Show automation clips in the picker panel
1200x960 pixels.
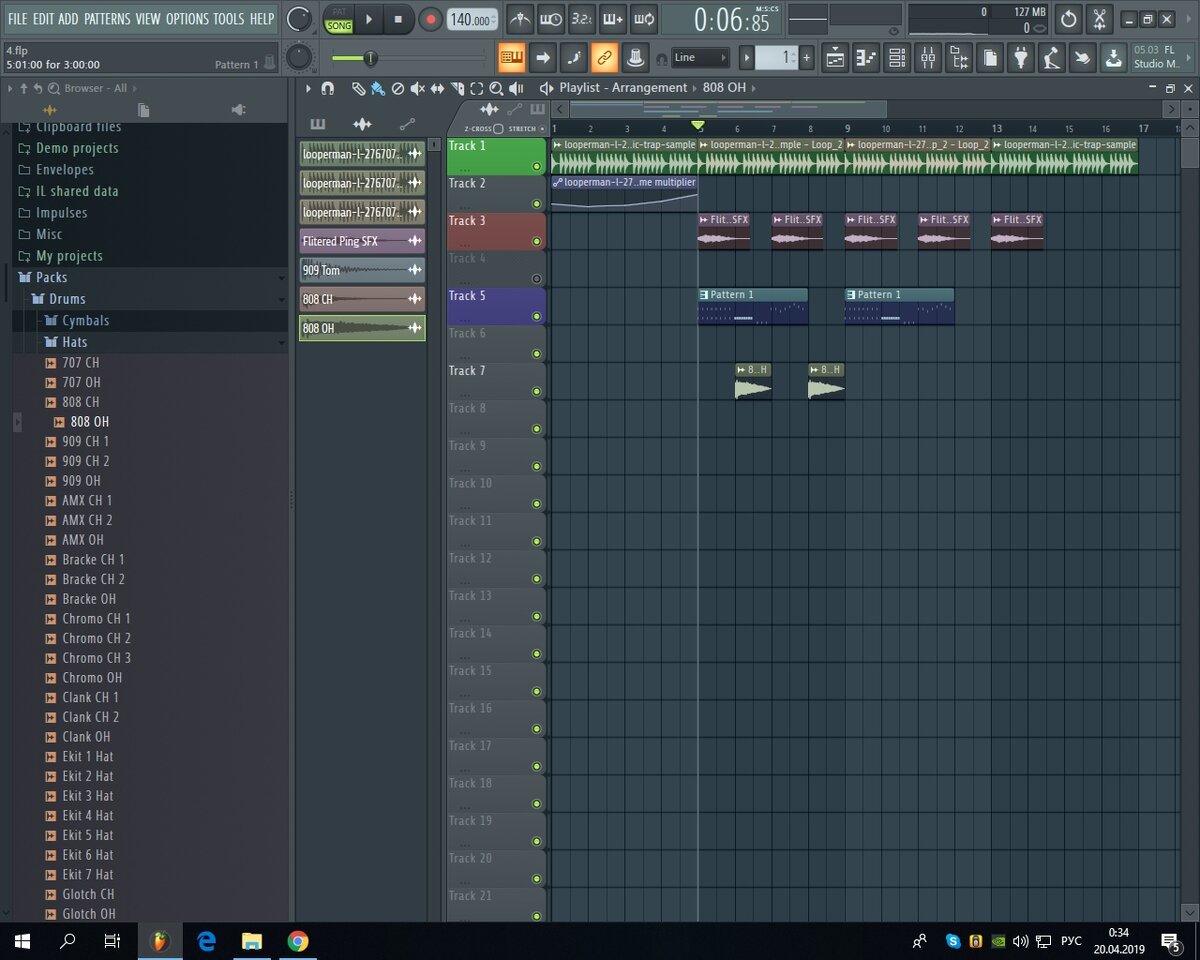[407, 124]
